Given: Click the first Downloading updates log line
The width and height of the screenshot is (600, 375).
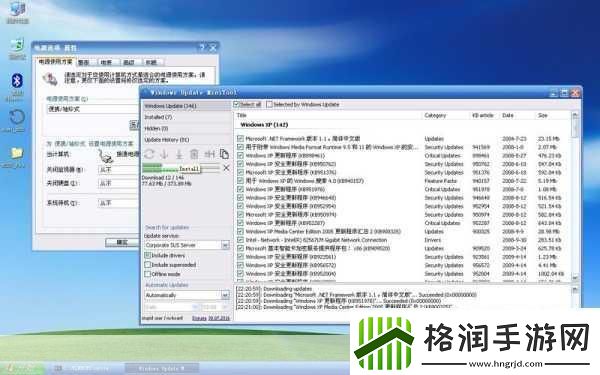Looking at the screenshot, I should [x=274, y=289].
